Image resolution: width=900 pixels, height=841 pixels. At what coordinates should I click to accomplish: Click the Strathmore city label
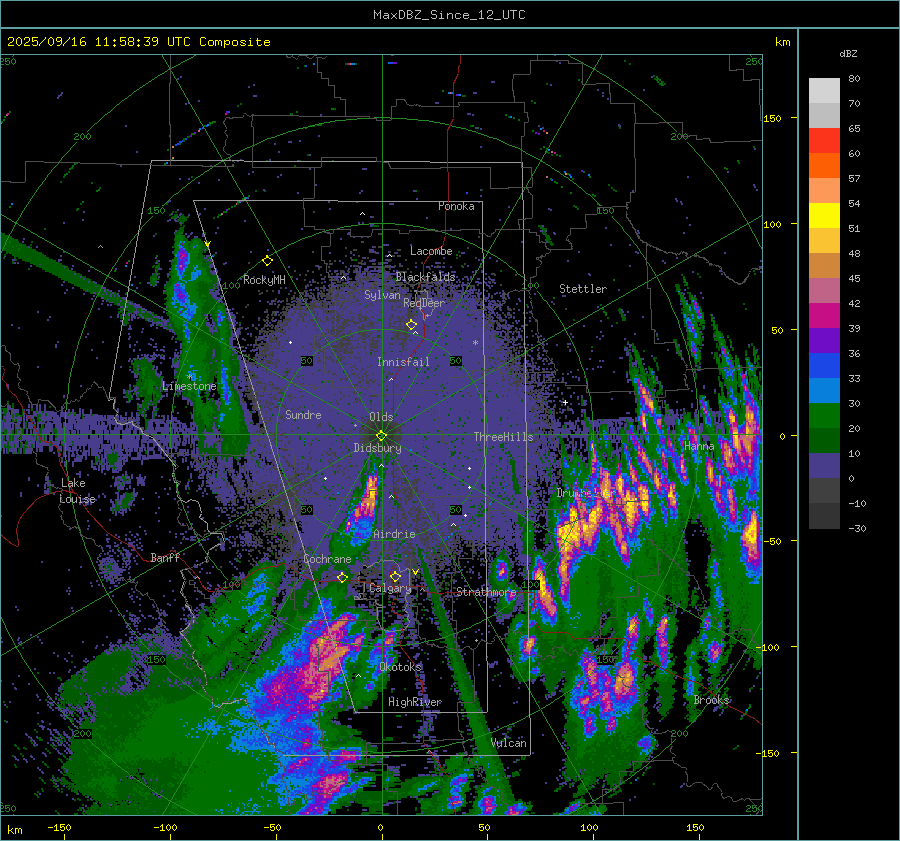[x=486, y=592]
